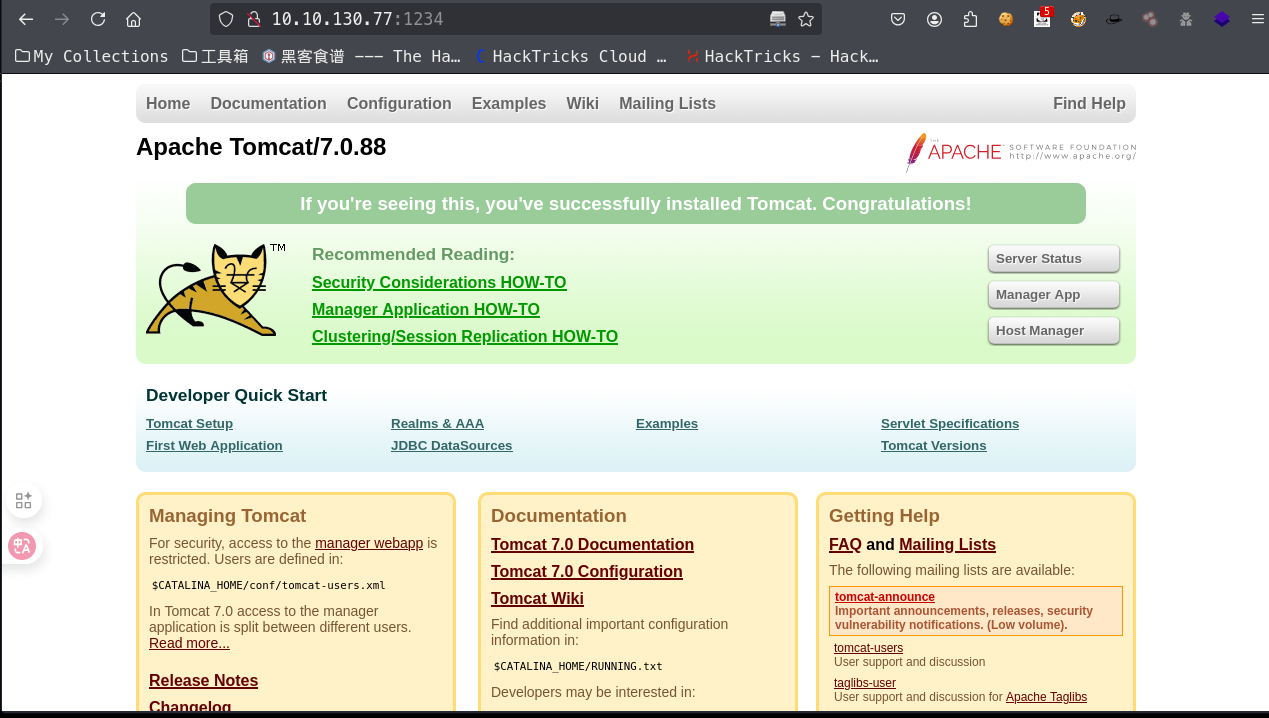Open the HackTricks Cloud bookmark
The width and height of the screenshot is (1269, 718).
tap(571, 56)
